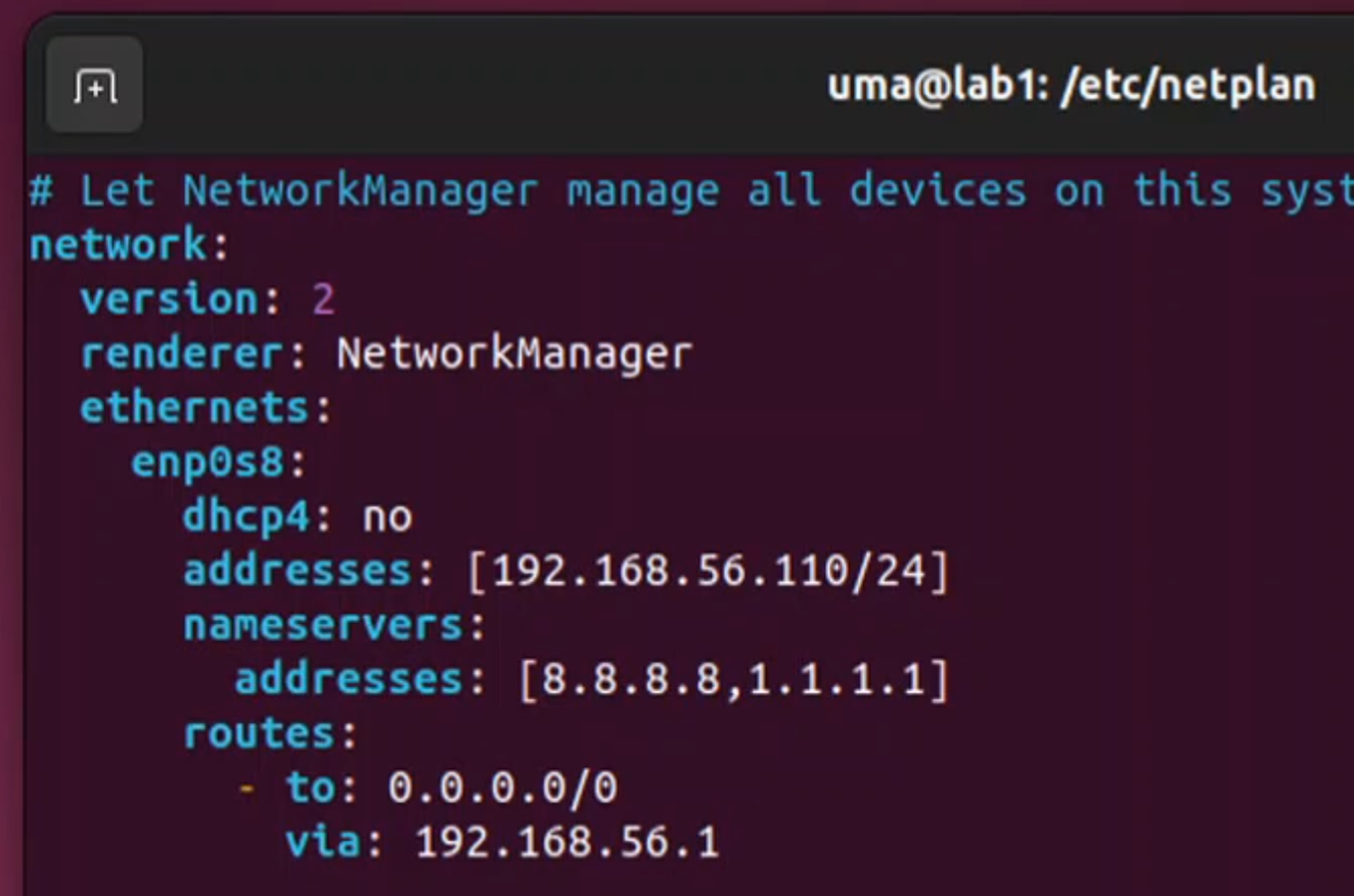Click the DNS list 8.8.8.8,1.1.1.1
1354x896 pixels.
[x=733, y=680]
